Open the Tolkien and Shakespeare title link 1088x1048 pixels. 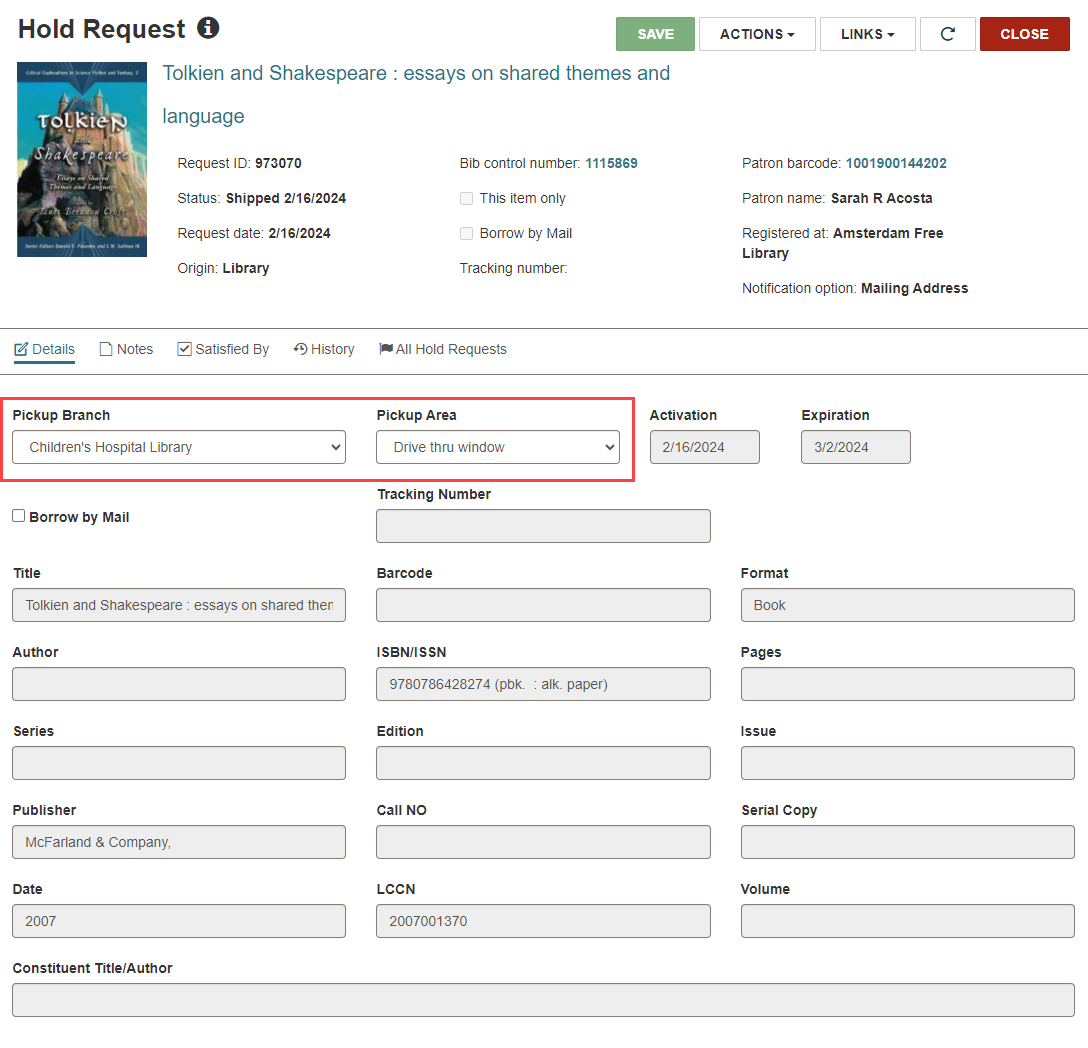tap(416, 94)
